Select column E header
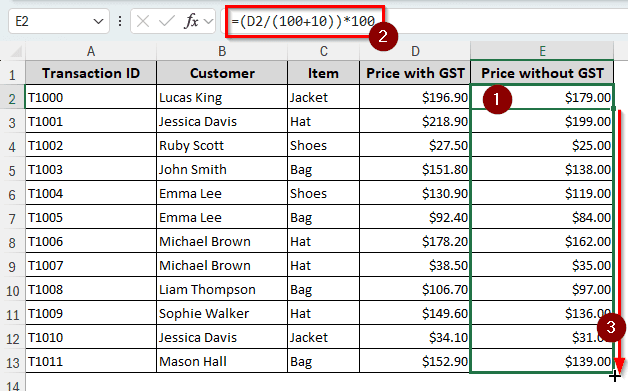 coord(542,51)
